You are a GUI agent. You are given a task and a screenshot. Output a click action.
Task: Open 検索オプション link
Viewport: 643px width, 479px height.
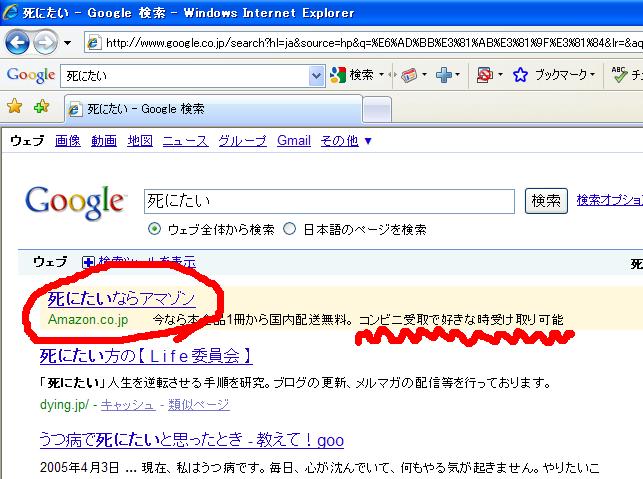609,200
